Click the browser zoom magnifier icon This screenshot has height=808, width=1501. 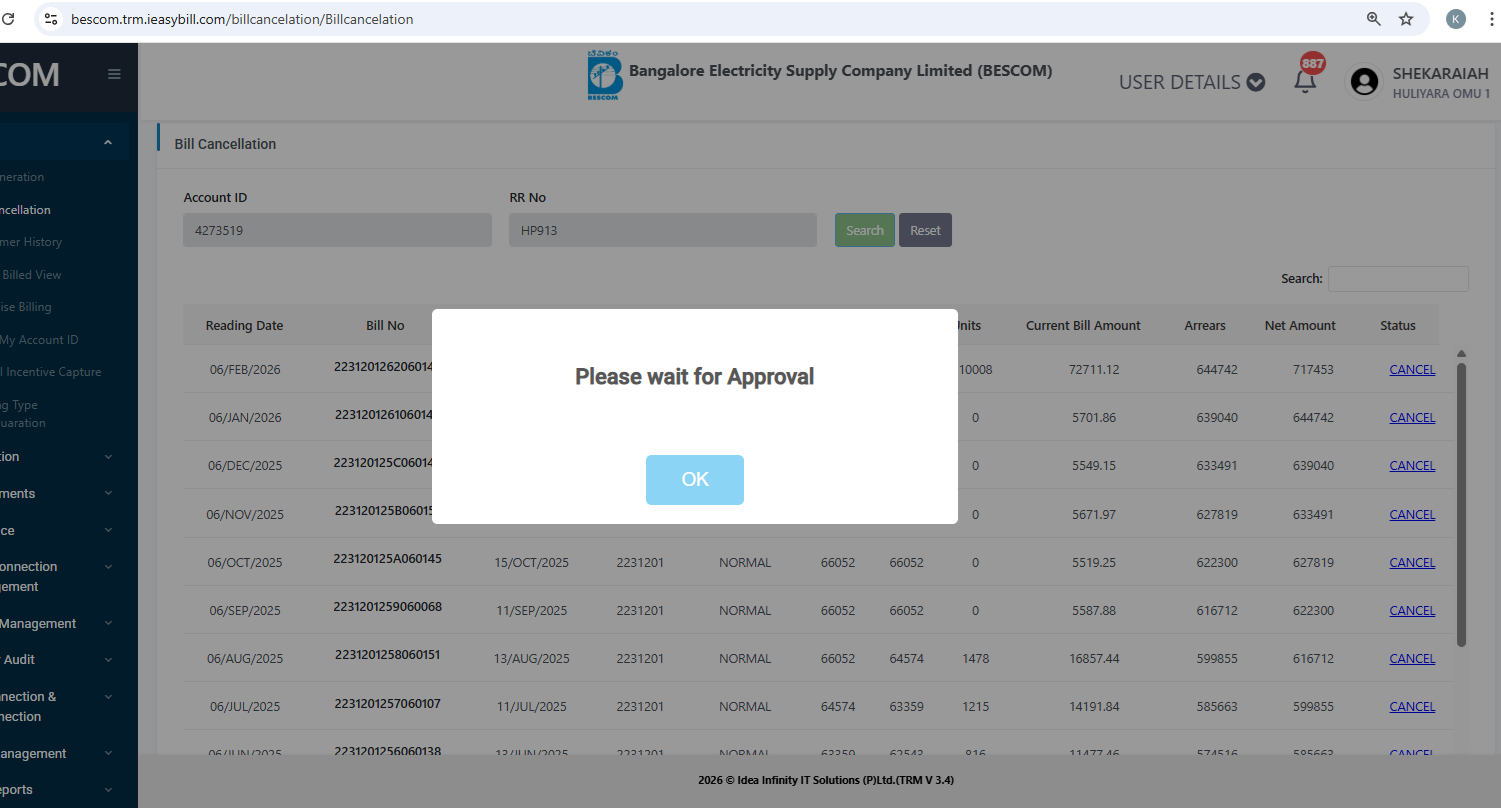pos(1374,19)
